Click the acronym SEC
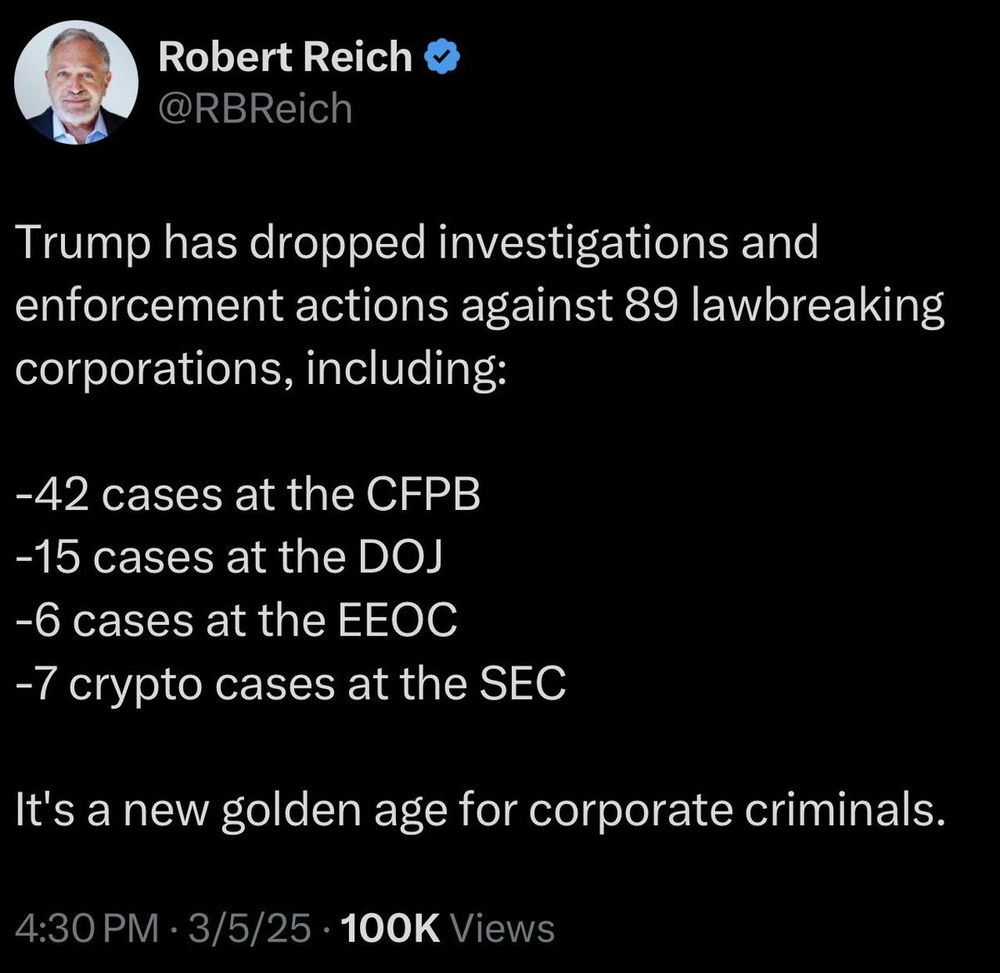Viewport: 1000px width, 973px height. (x=522, y=683)
